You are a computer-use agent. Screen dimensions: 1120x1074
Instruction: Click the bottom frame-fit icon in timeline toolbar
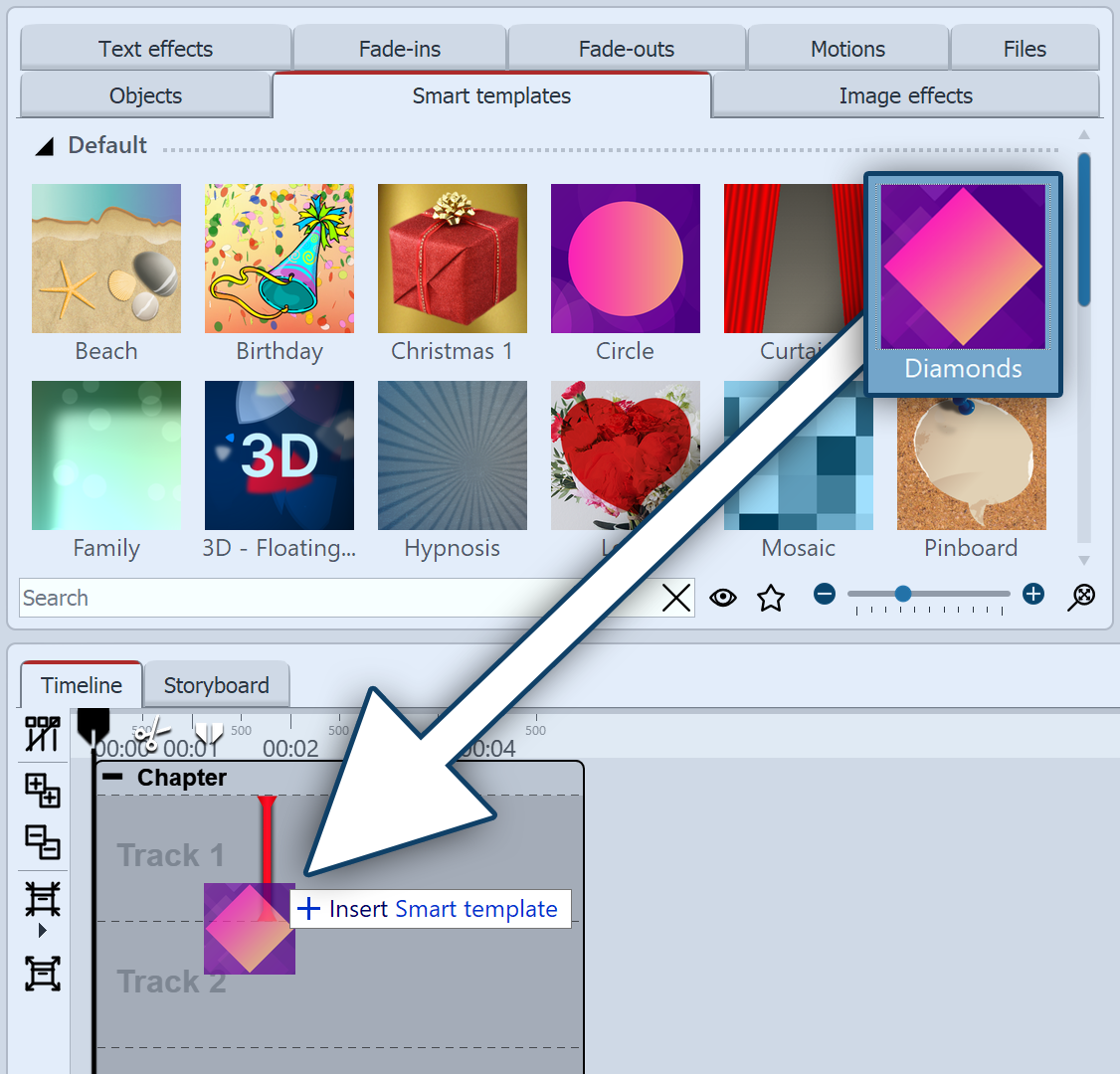[43, 974]
